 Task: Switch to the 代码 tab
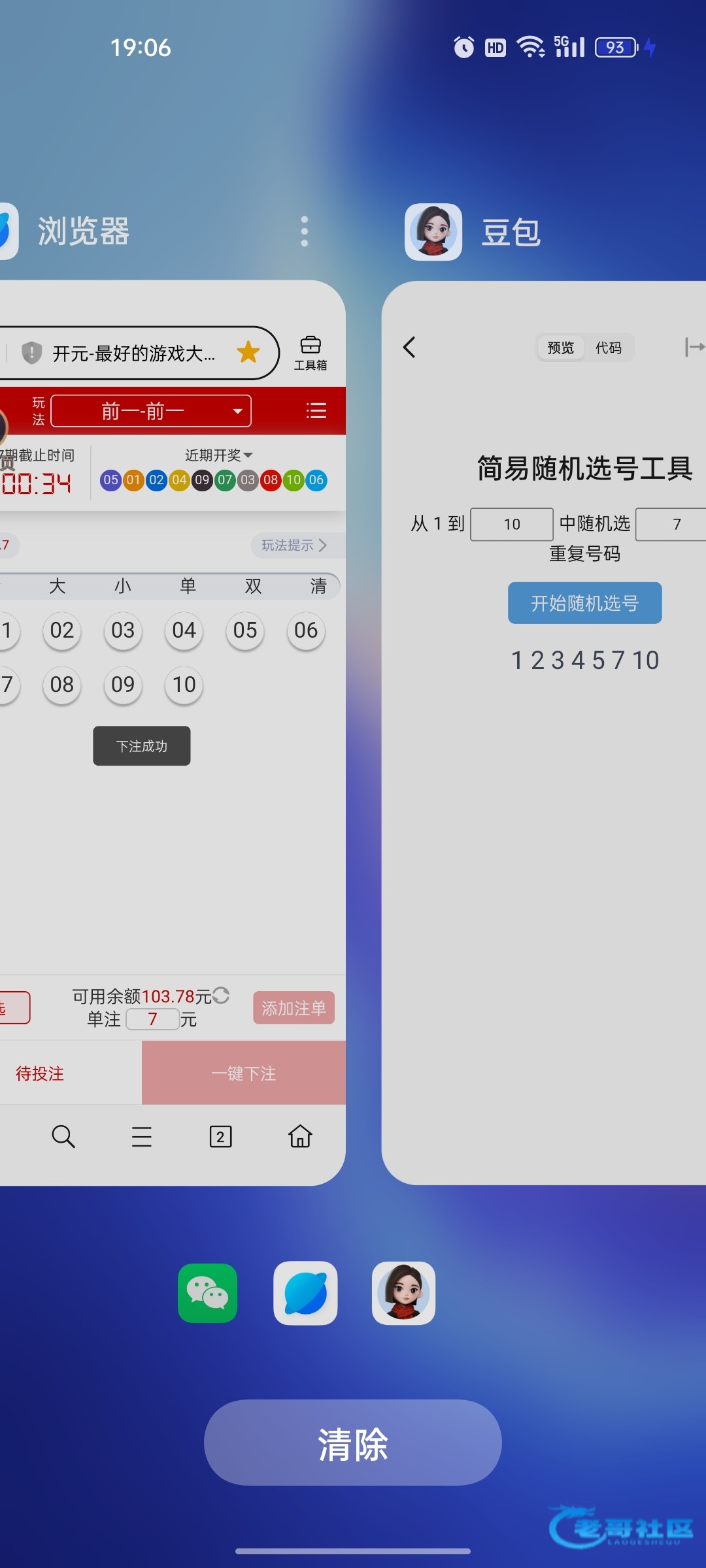point(608,348)
